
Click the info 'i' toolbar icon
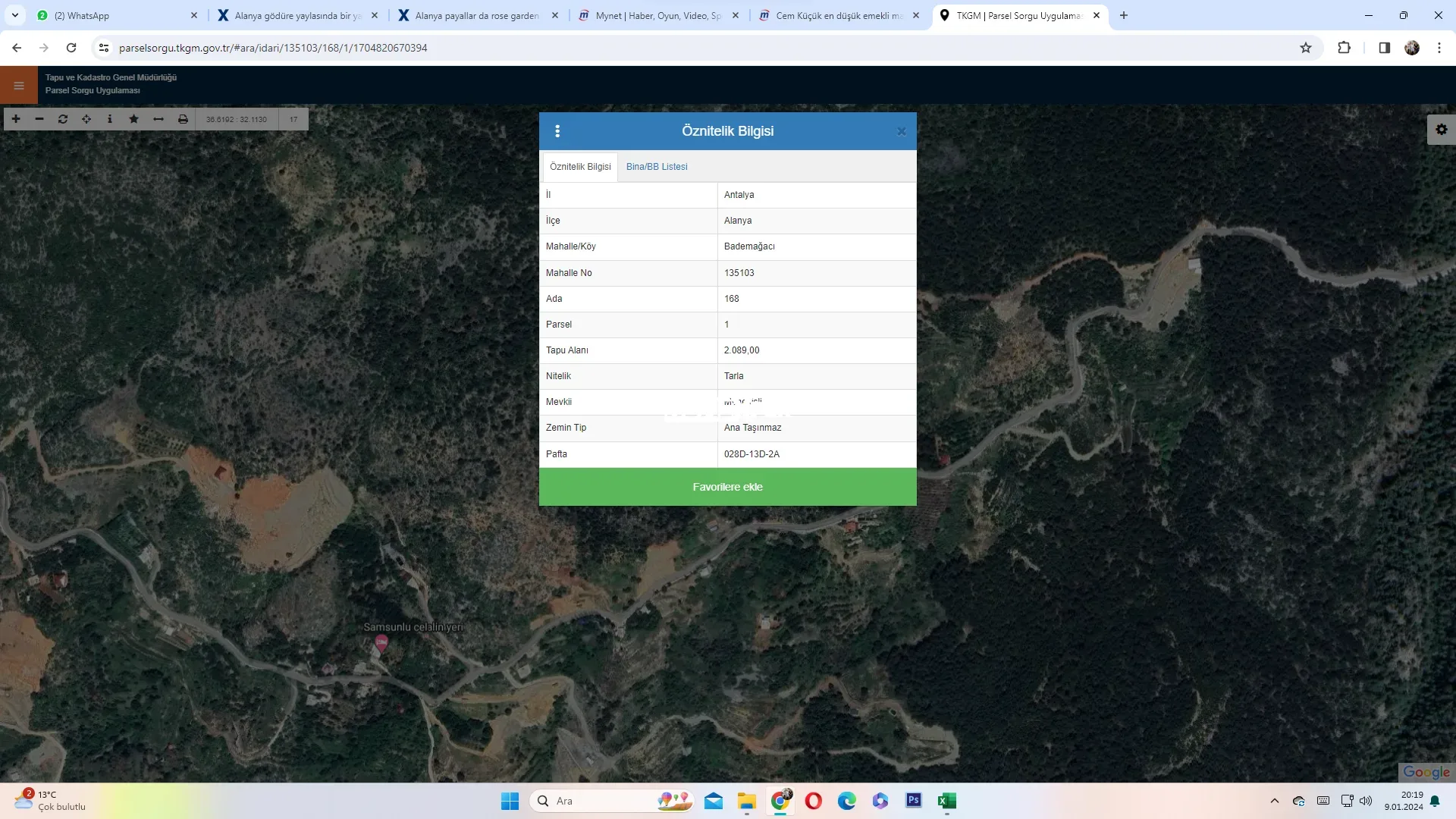pos(110,119)
